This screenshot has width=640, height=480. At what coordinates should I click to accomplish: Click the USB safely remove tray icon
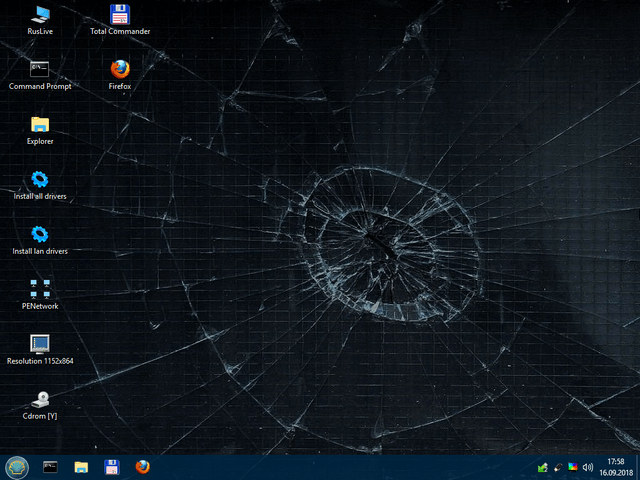(557, 467)
